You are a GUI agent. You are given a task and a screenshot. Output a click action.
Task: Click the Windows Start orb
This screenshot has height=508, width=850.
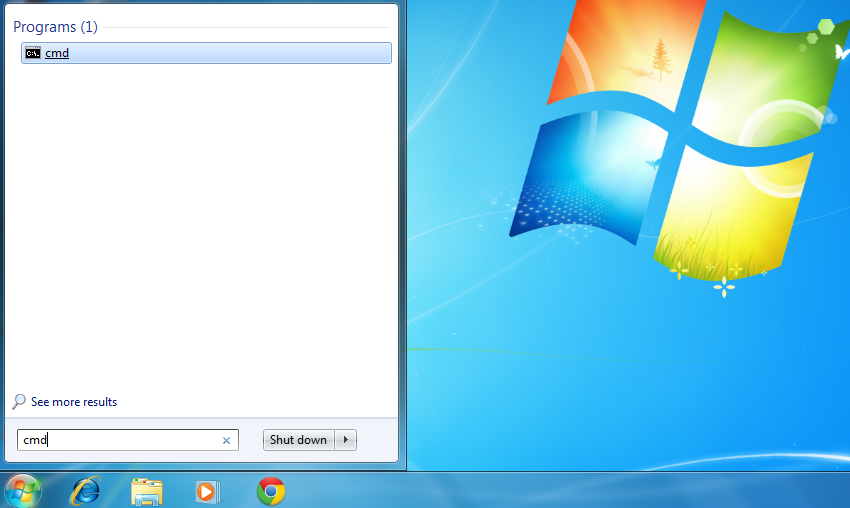click(x=22, y=491)
